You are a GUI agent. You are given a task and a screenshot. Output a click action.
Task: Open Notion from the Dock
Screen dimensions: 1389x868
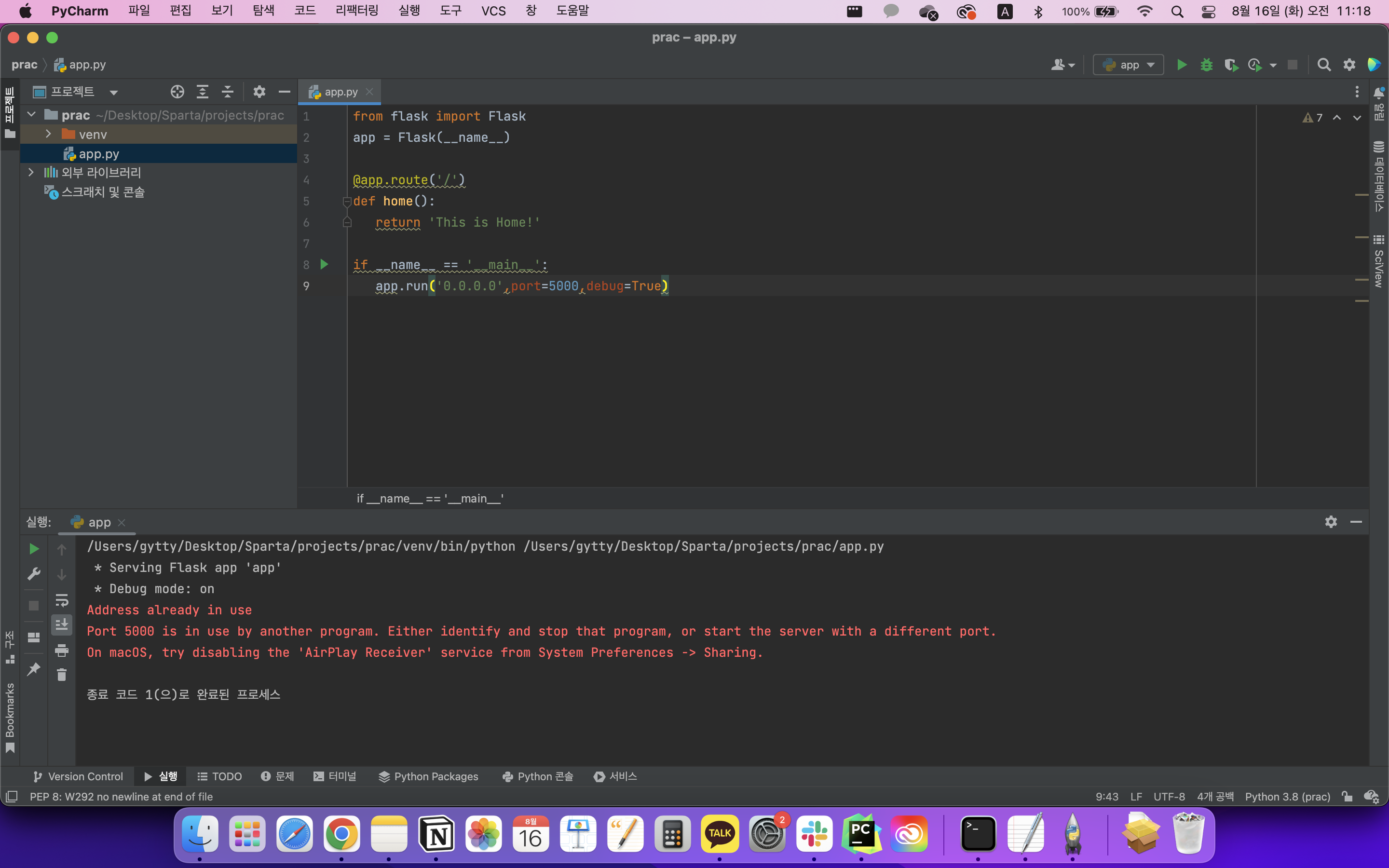(436, 834)
